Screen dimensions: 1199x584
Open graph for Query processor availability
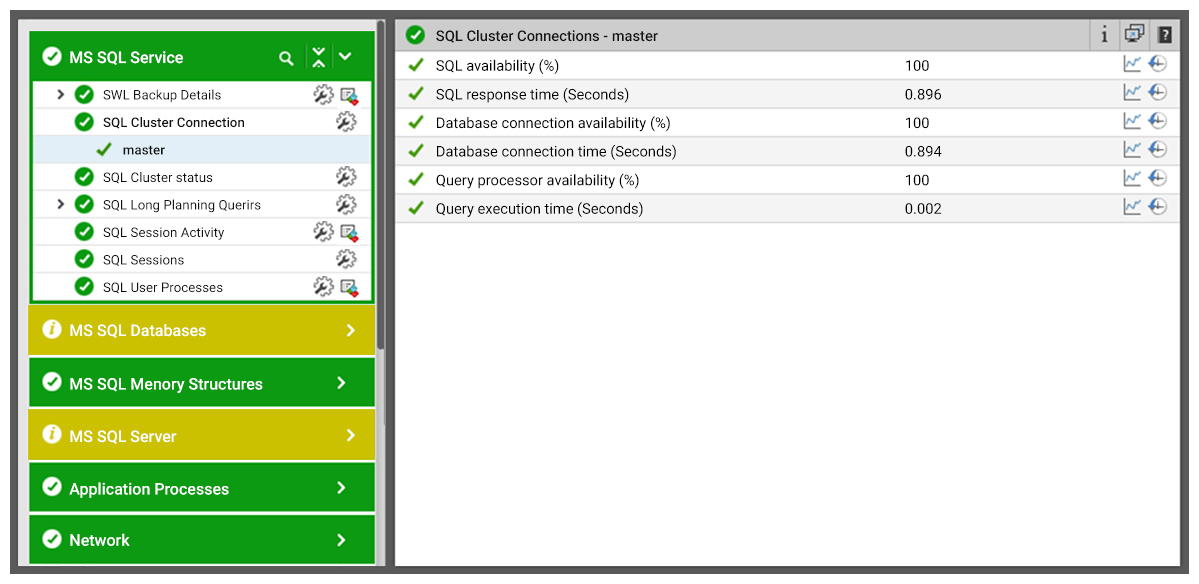[1132, 178]
